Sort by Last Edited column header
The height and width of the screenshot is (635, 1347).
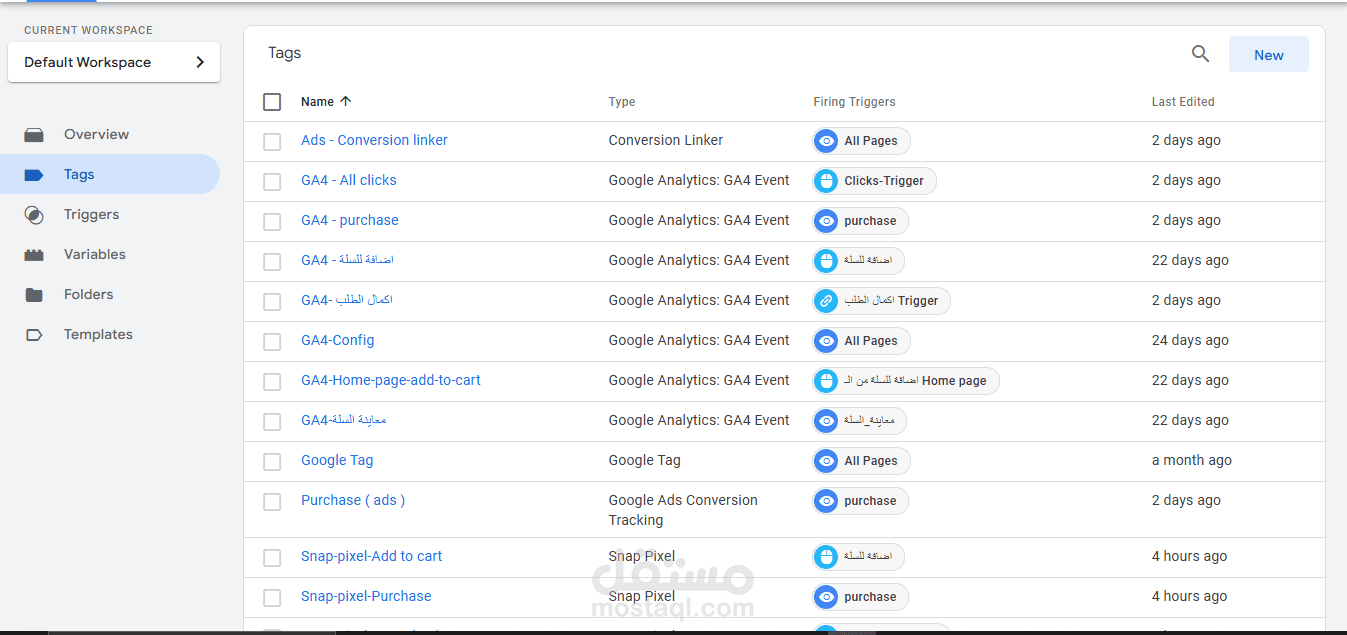pos(1183,102)
